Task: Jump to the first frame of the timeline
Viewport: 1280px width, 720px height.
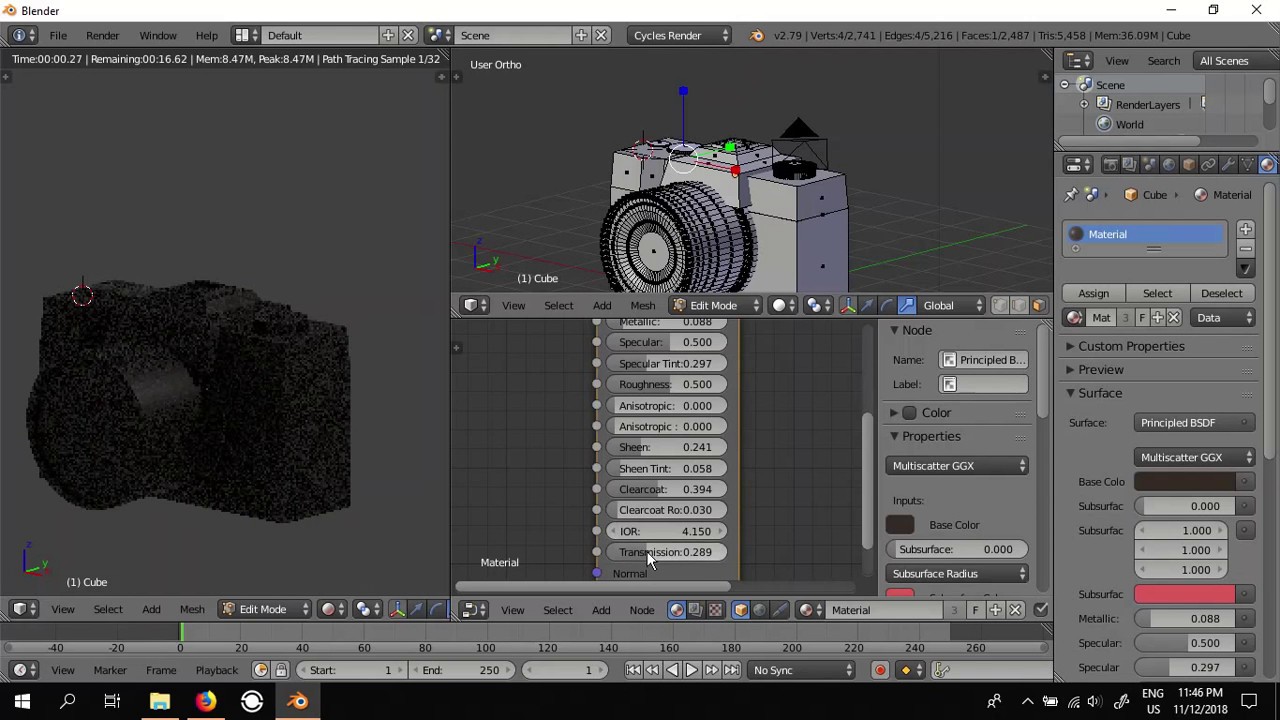Action: (x=633, y=670)
